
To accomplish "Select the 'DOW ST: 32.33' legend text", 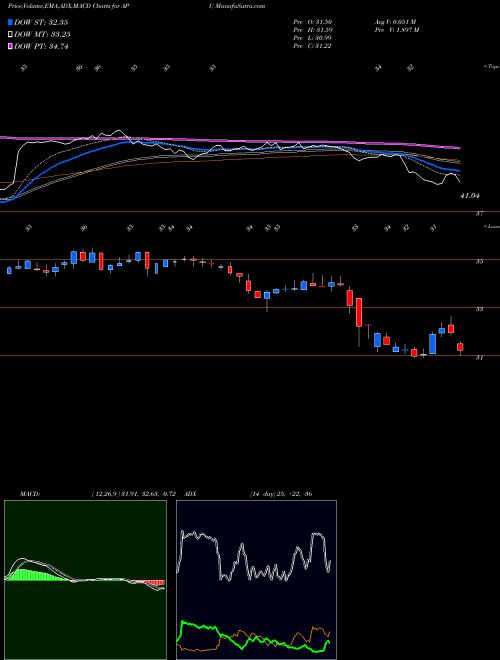I will 41,22.
